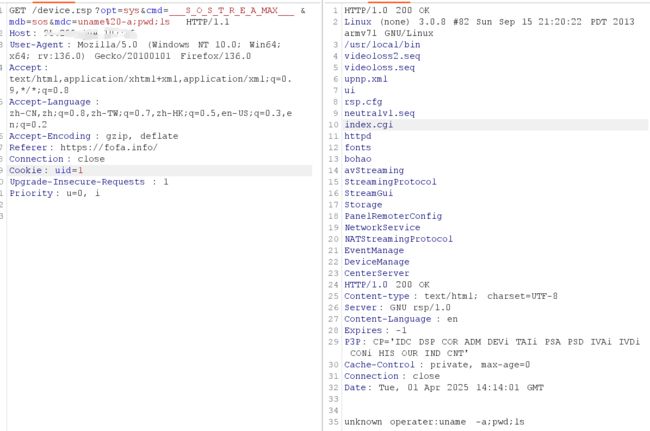650x431 pixels.
Task: Select the second HTTP/1.0 200 OK on line 24
Action: point(387,285)
